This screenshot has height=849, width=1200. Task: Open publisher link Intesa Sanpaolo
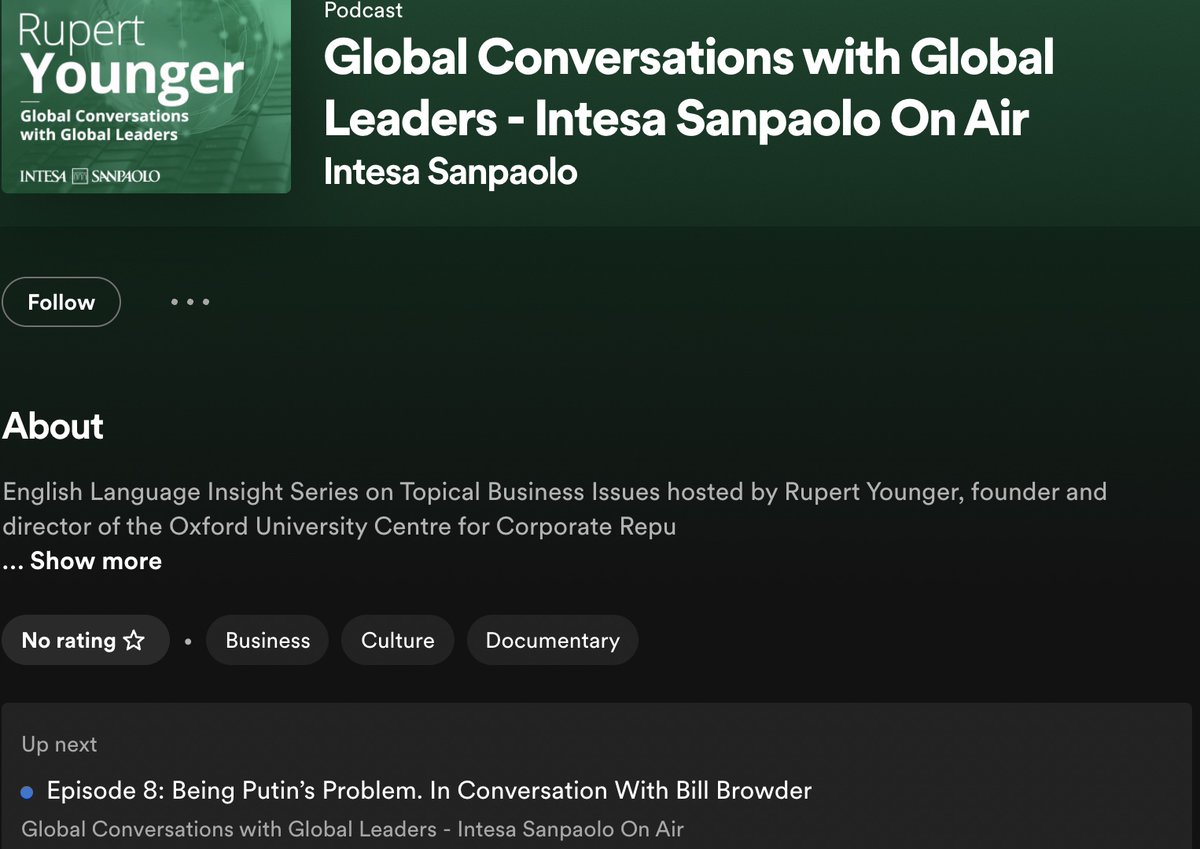click(451, 172)
